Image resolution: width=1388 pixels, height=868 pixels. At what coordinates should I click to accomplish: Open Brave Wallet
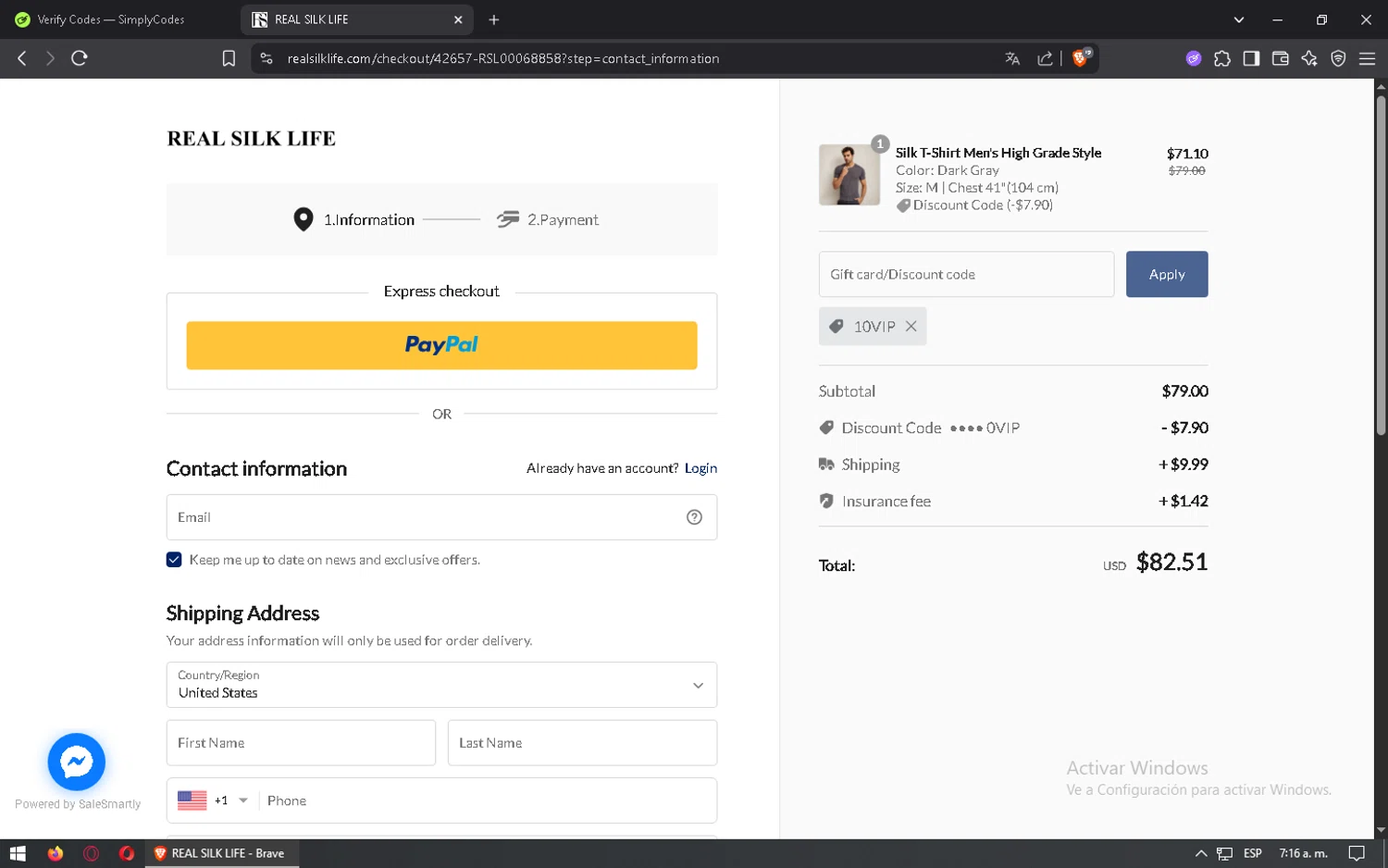pos(1281,58)
